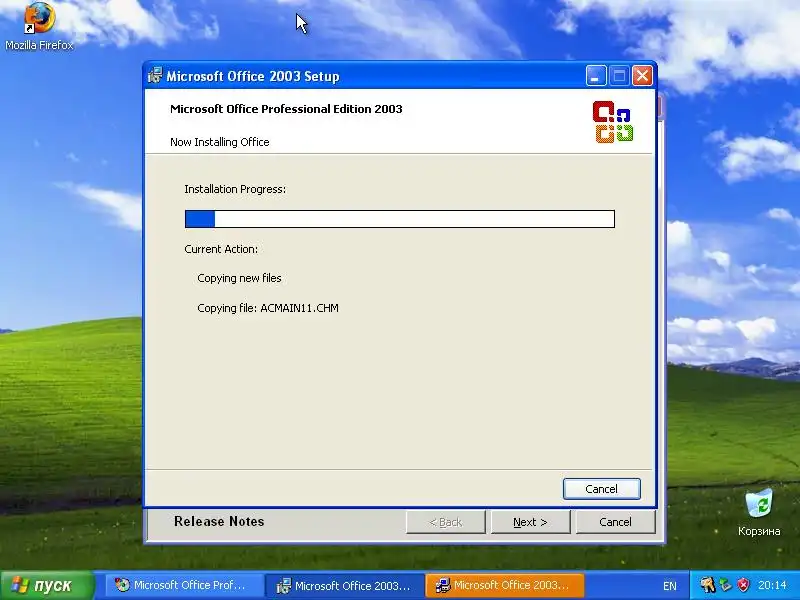Click the EN language indicator
This screenshot has height=600, width=800.
(669, 586)
